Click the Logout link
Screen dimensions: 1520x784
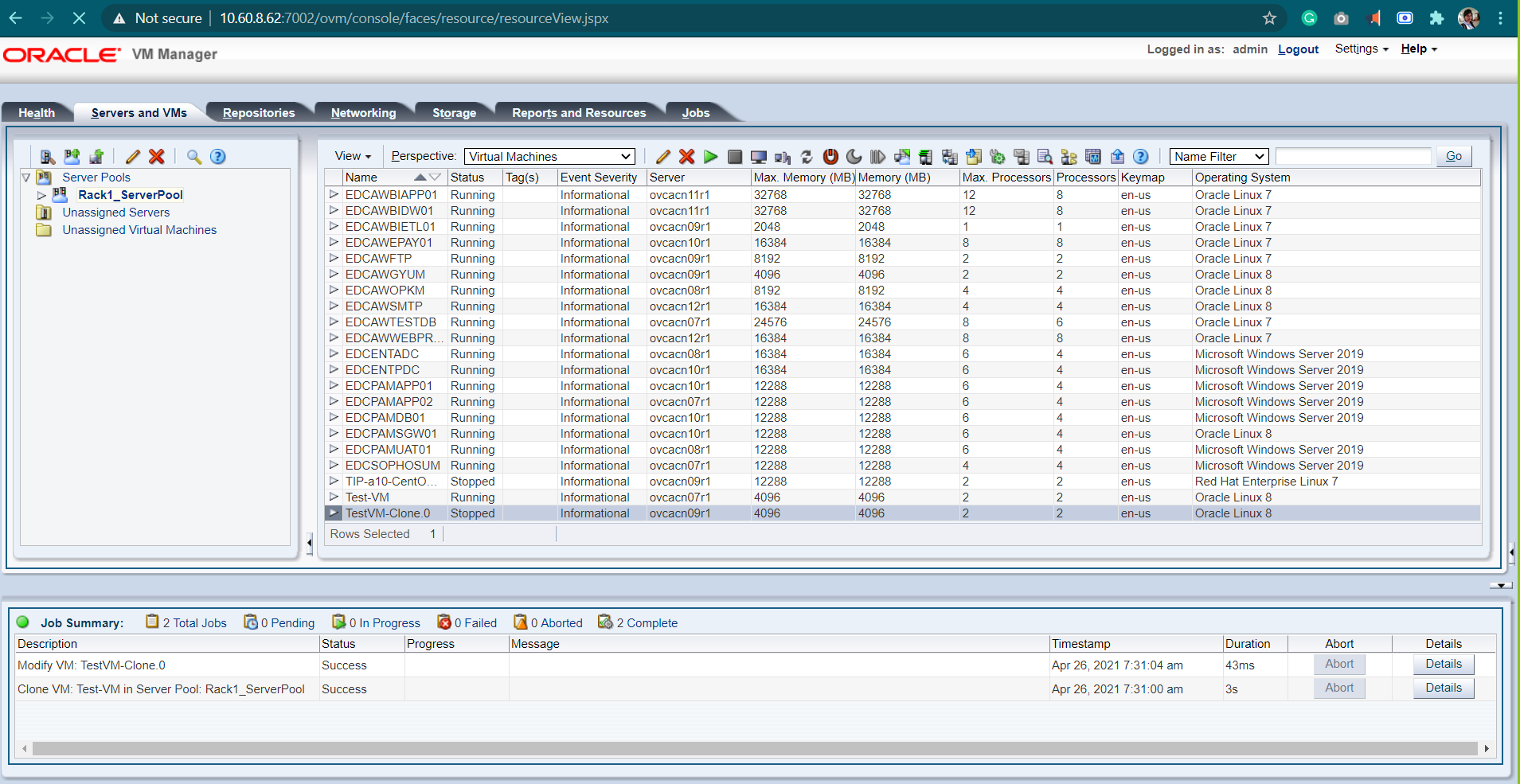point(1298,49)
